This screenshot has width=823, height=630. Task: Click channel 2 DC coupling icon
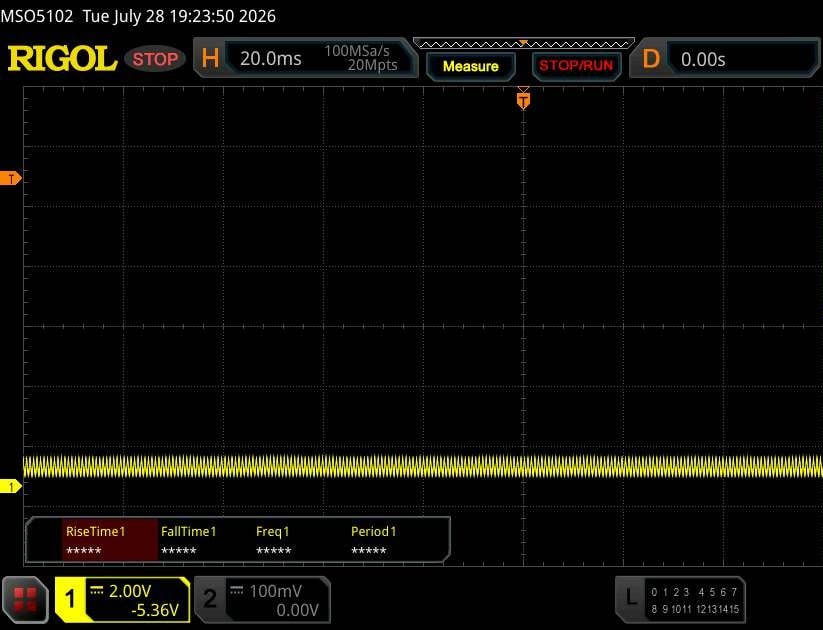click(x=237, y=591)
